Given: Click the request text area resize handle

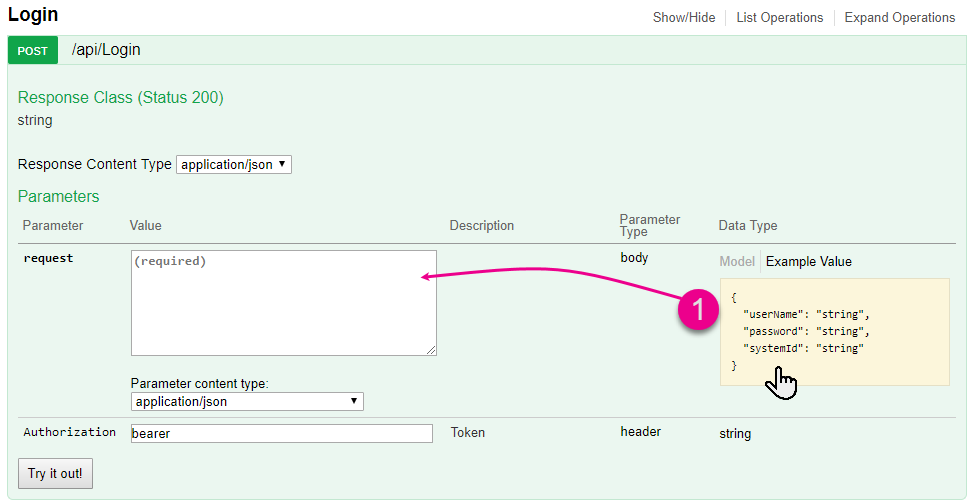Looking at the screenshot, I should click(431, 351).
